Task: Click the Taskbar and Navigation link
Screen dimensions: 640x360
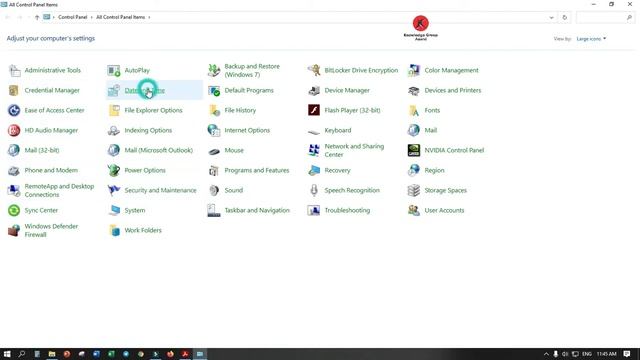Action: click(257, 210)
